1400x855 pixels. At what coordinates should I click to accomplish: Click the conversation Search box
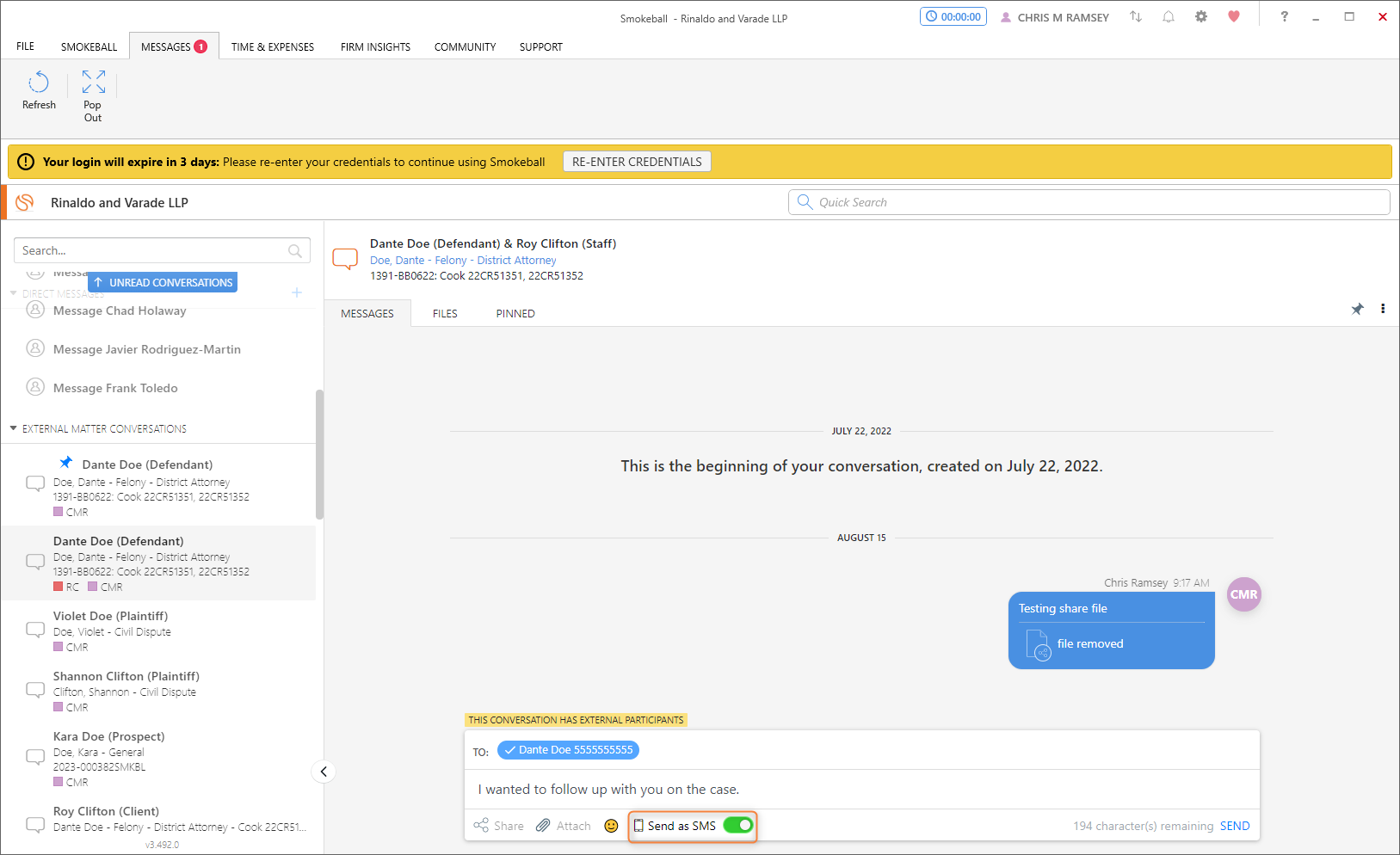pyautogui.click(x=162, y=250)
